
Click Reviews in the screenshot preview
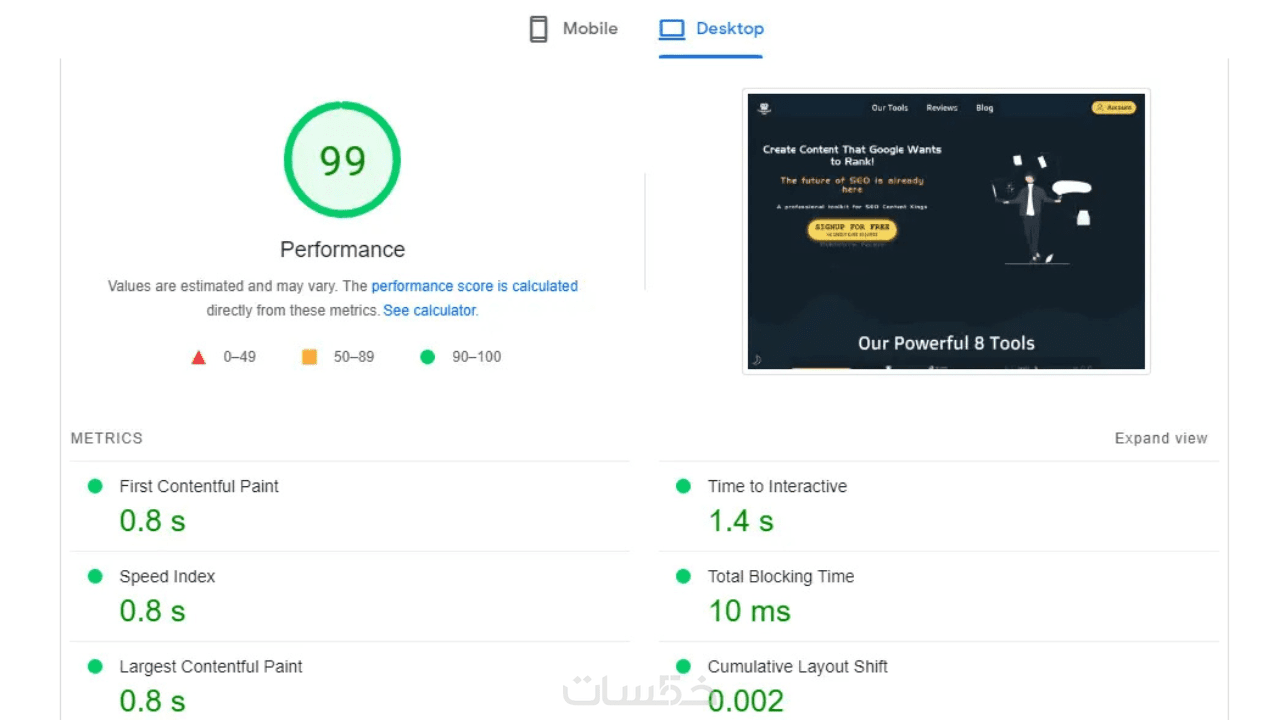coord(942,108)
